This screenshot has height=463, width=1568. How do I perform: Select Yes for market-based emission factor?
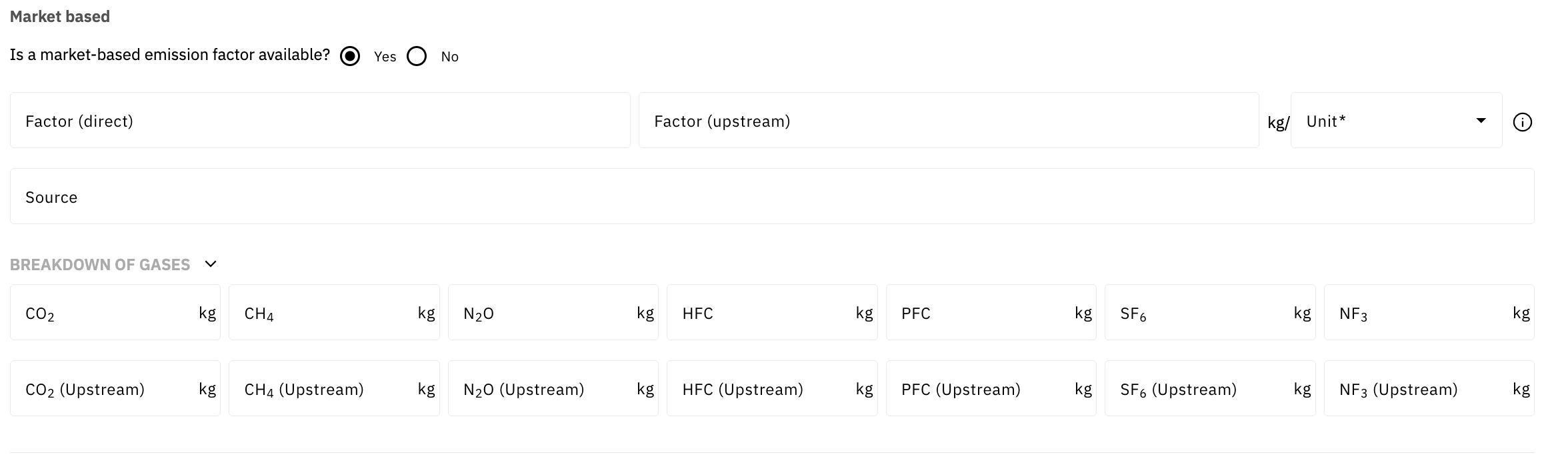point(350,56)
